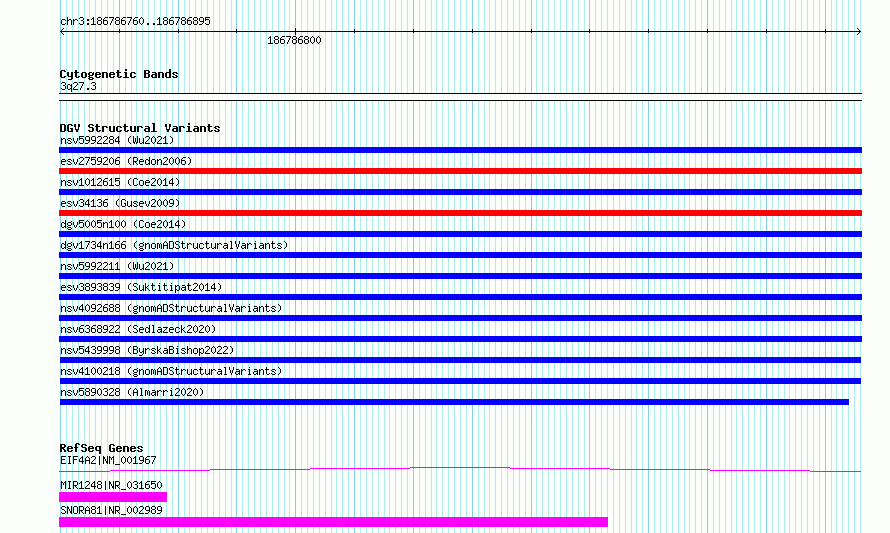Click esv34136 (Gusev2009) variant label
890x533 pixels.
[x=120, y=203]
